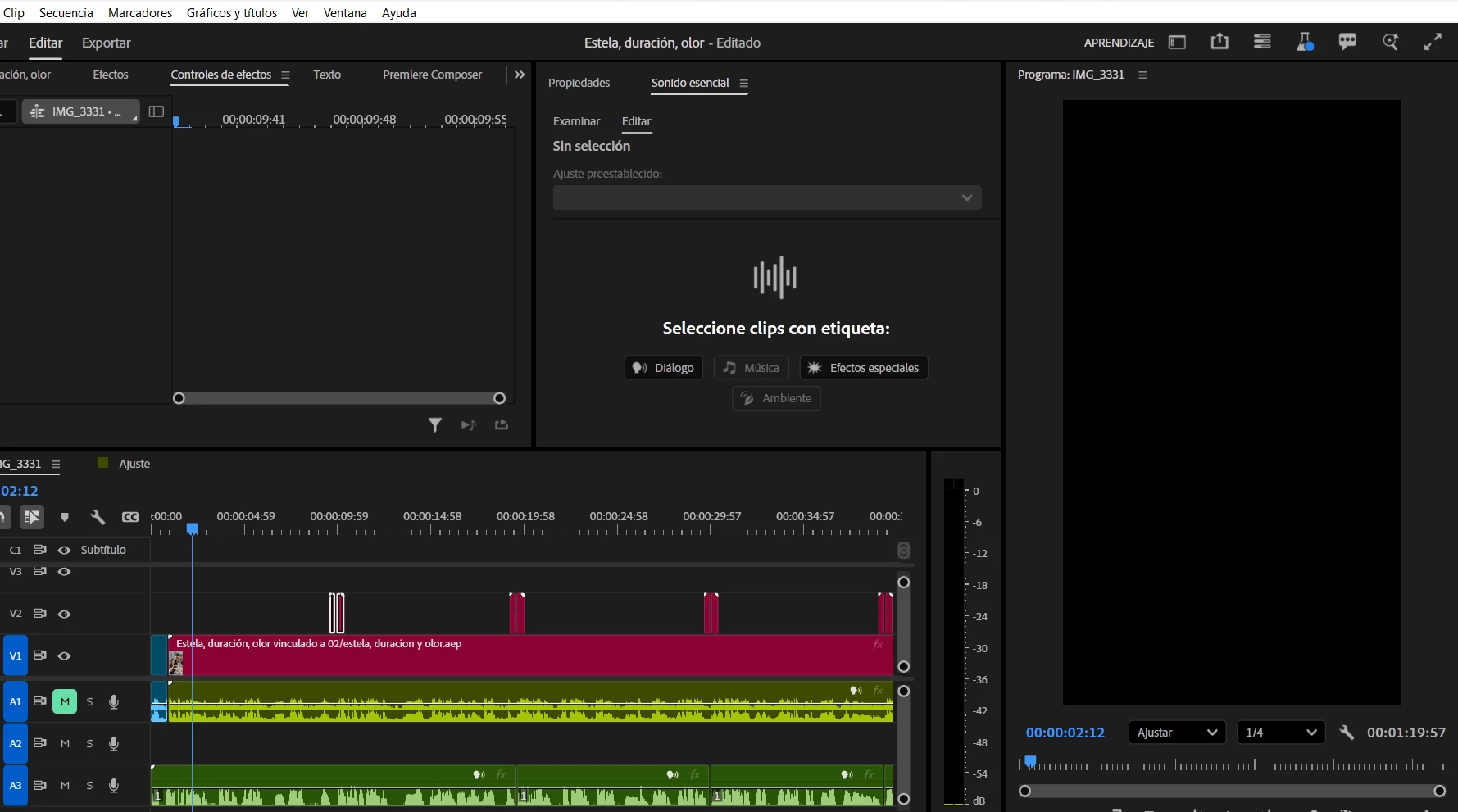Toggle sync lock on track V1
Screen dimensions: 1458x812
click(39, 655)
